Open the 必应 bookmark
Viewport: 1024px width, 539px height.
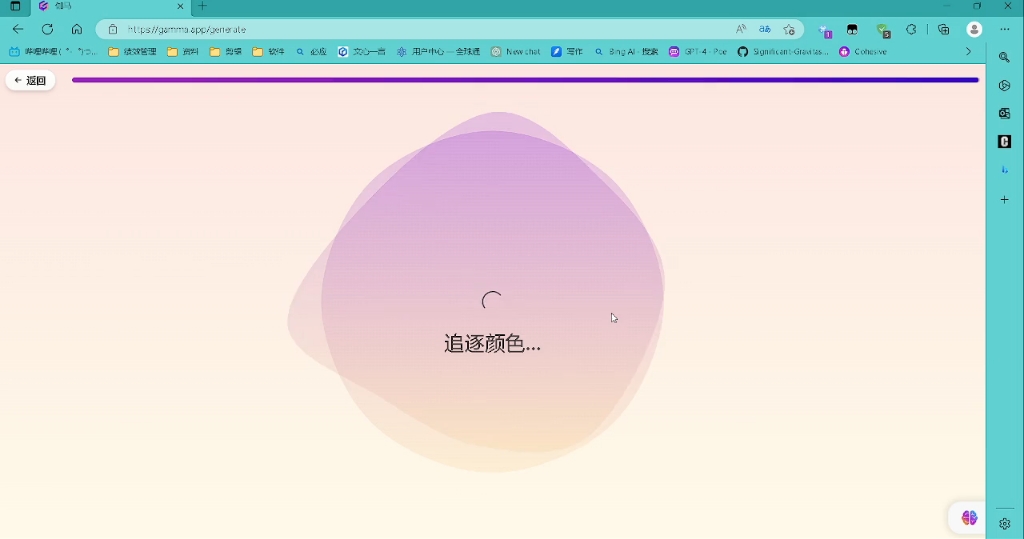[x=311, y=52]
